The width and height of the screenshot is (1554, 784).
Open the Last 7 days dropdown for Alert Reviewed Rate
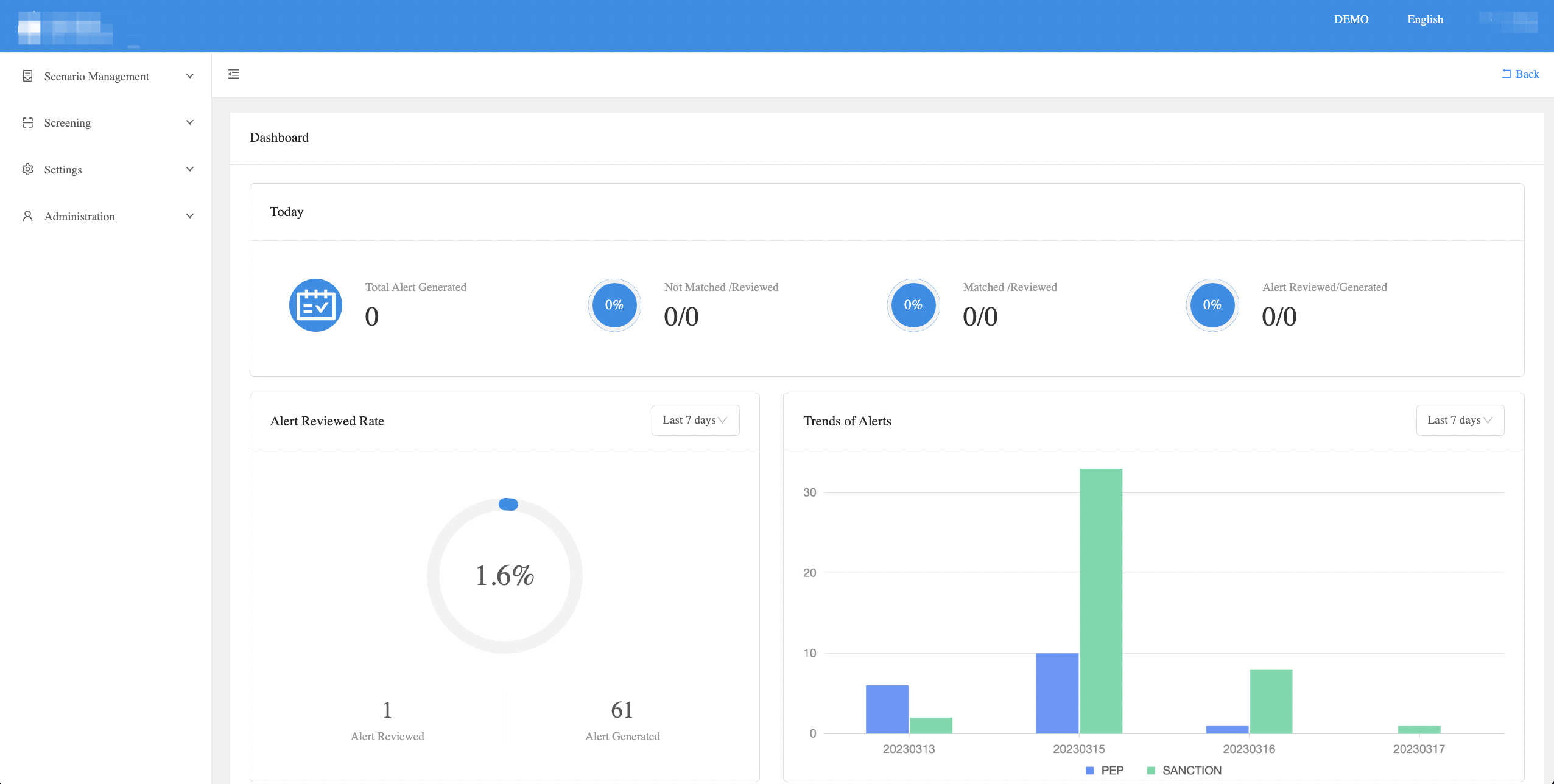click(x=694, y=420)
